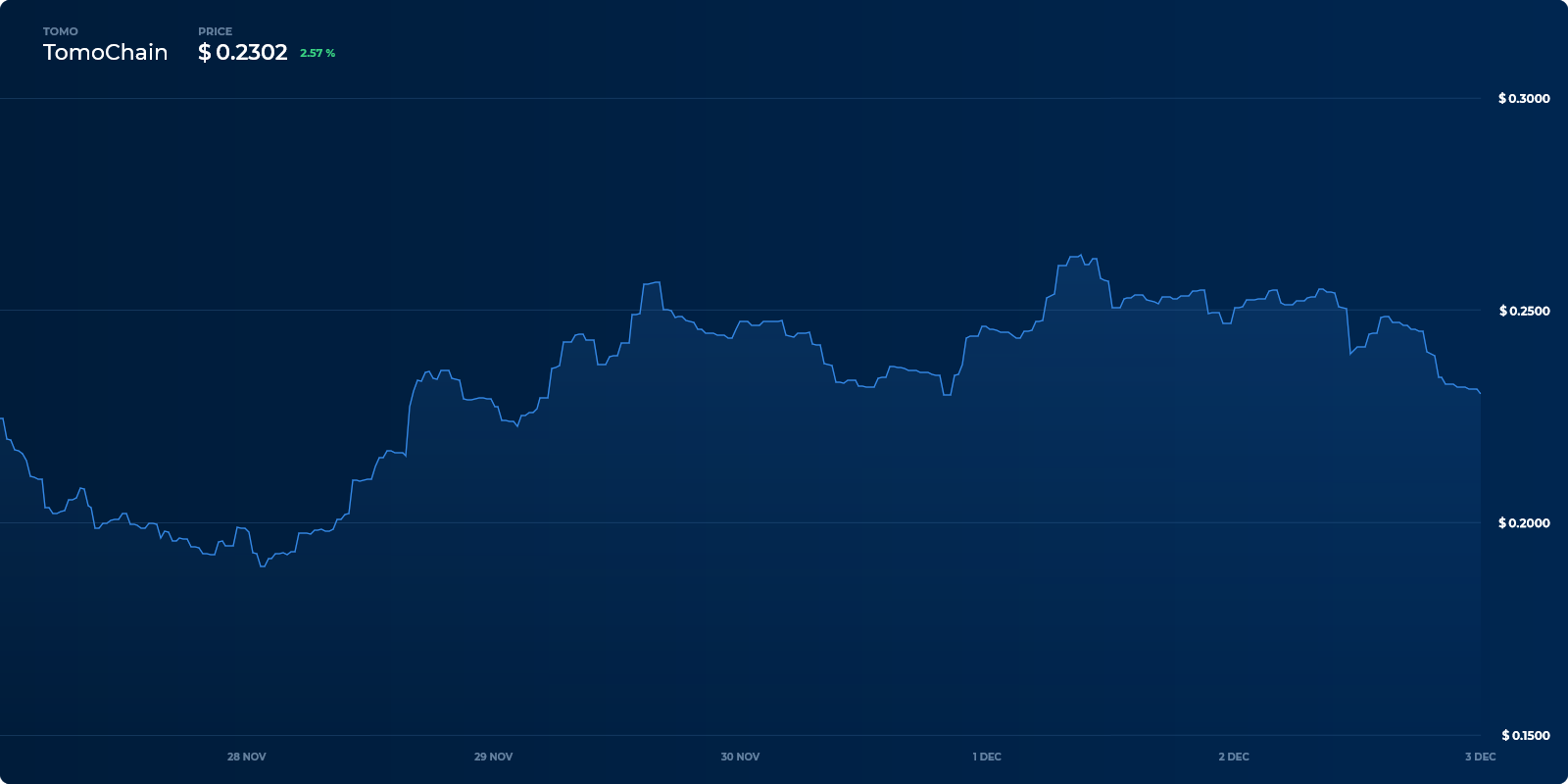The height and width of the screenshot is (784, 1568).
Task: Click the 29 NOV date label
Action: 494,757
